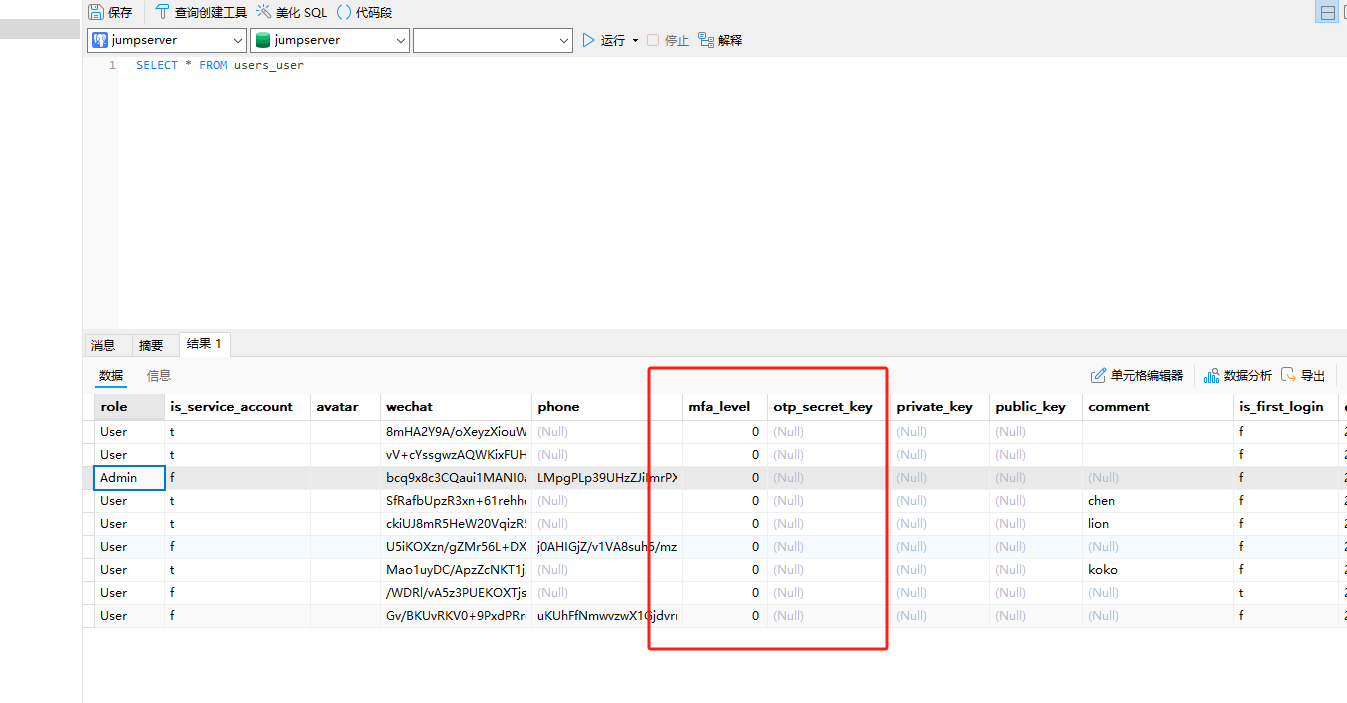
Task: Open the 代码段 code snippet panel
Action: pos(364,12)
